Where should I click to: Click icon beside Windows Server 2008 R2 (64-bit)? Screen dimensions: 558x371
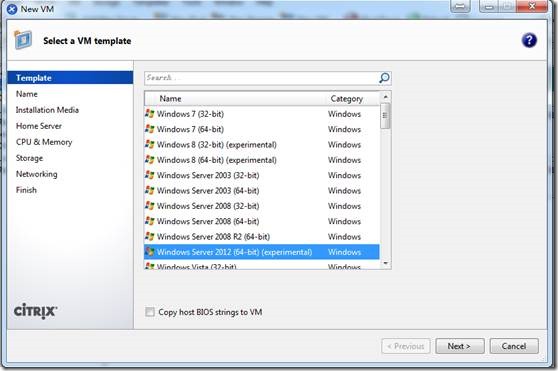[150, 236]
